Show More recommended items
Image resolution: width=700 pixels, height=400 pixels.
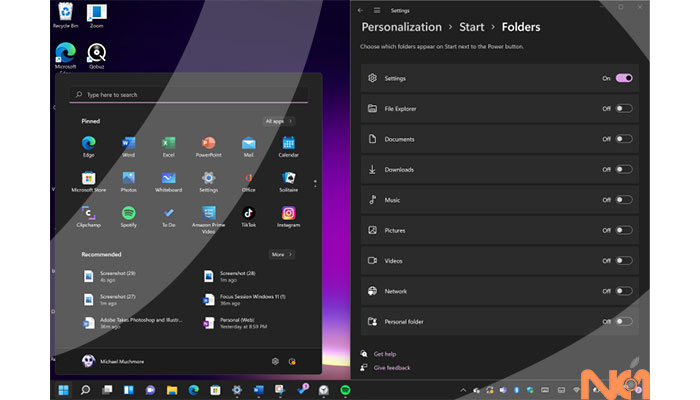pyautogui.click(x=282, y=254)
